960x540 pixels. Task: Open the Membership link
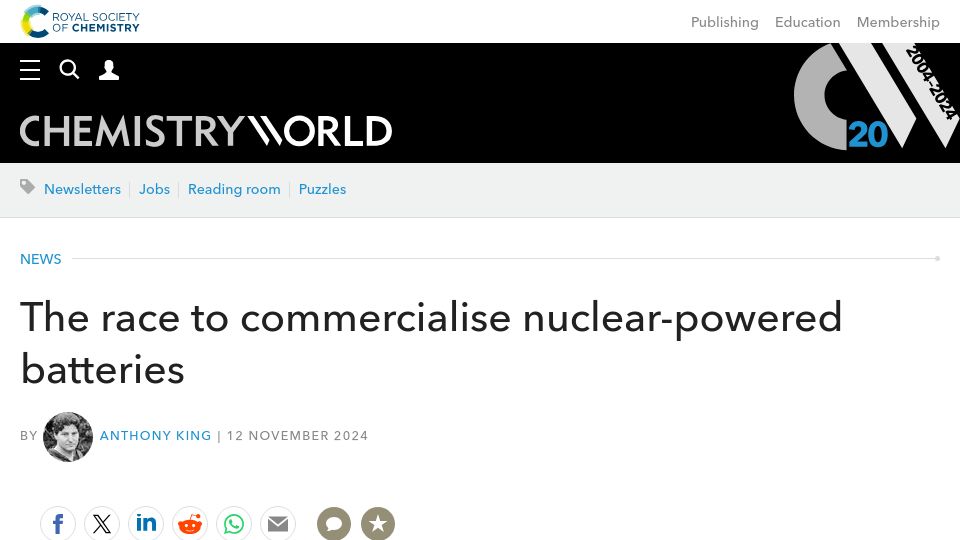(x=898, y=22)
